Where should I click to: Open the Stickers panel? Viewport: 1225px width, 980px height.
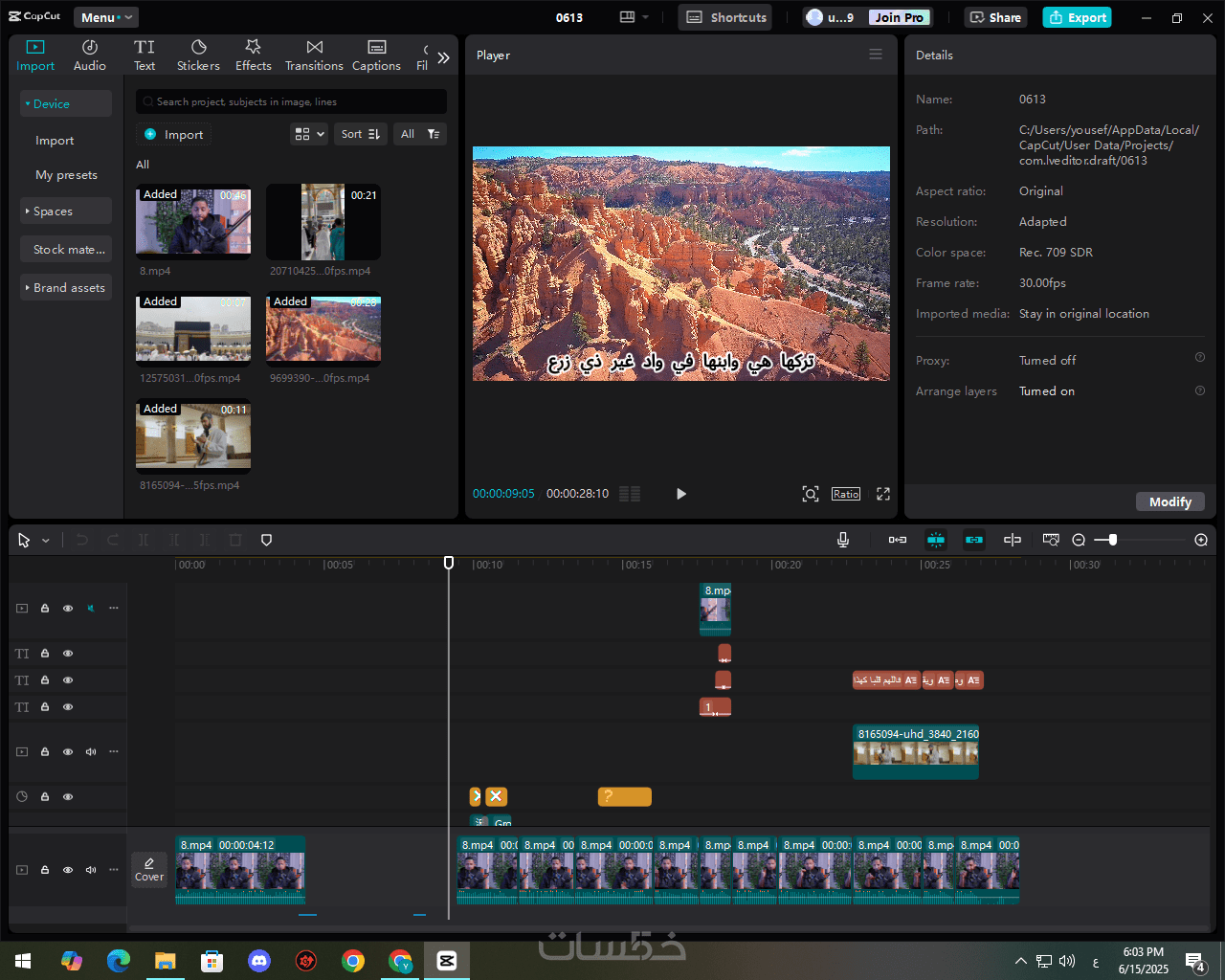(198, 56)
